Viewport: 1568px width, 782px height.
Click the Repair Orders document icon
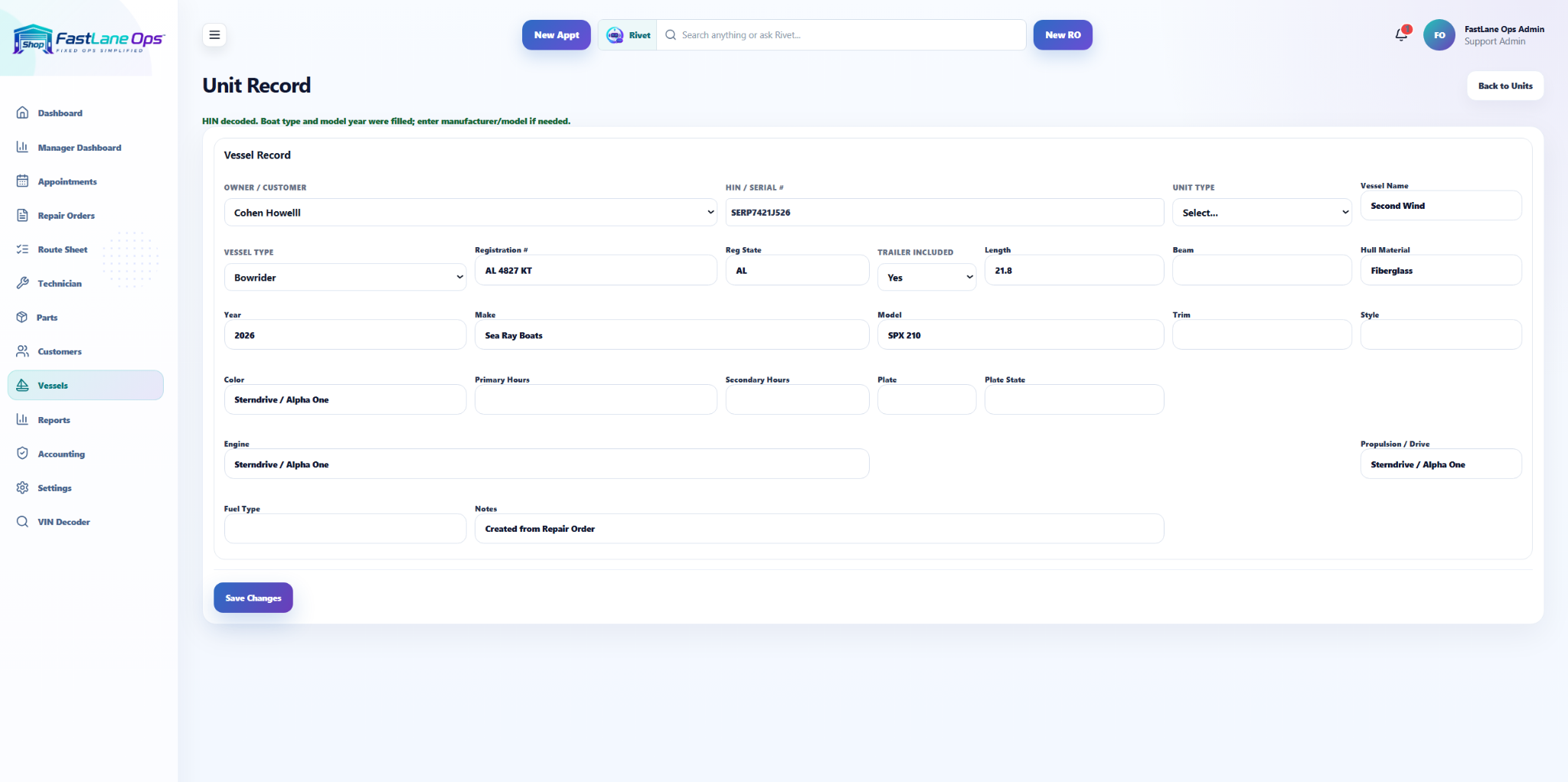click(x=22, y=215)
